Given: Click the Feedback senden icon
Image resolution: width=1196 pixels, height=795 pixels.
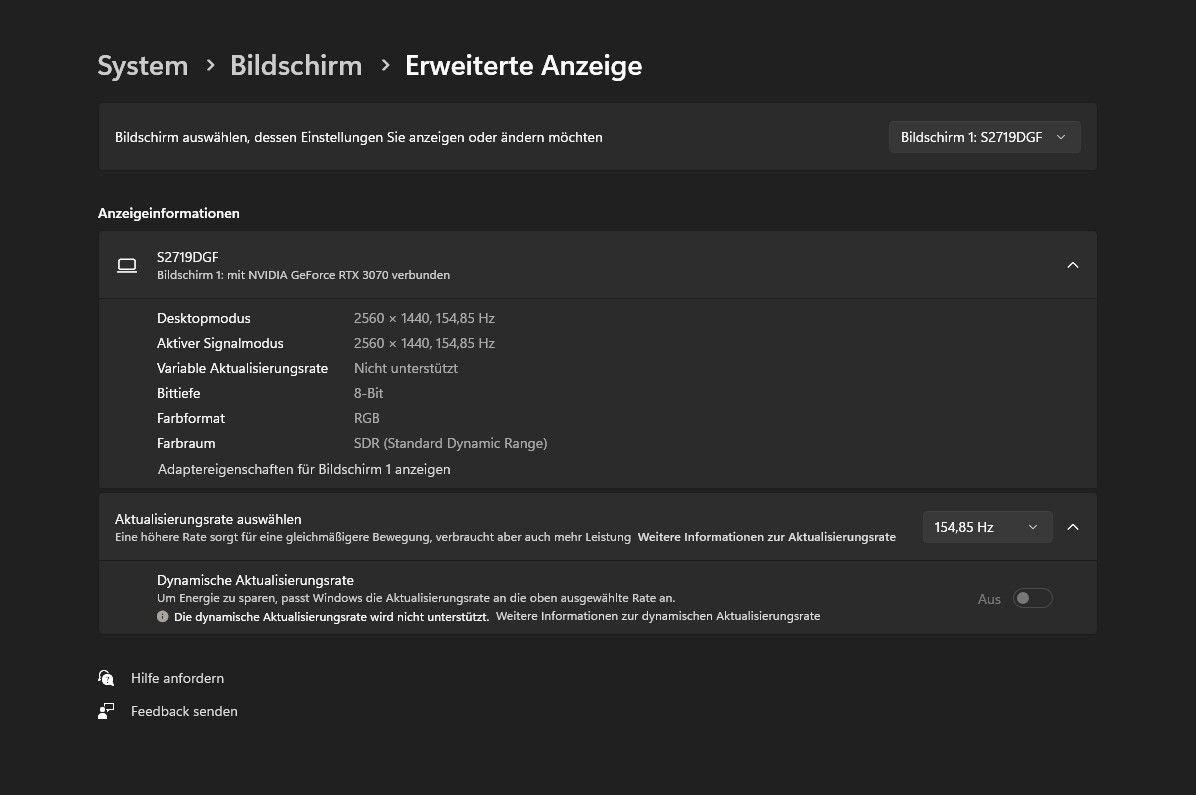Looking at the screenshot, I should coord(106,711).
